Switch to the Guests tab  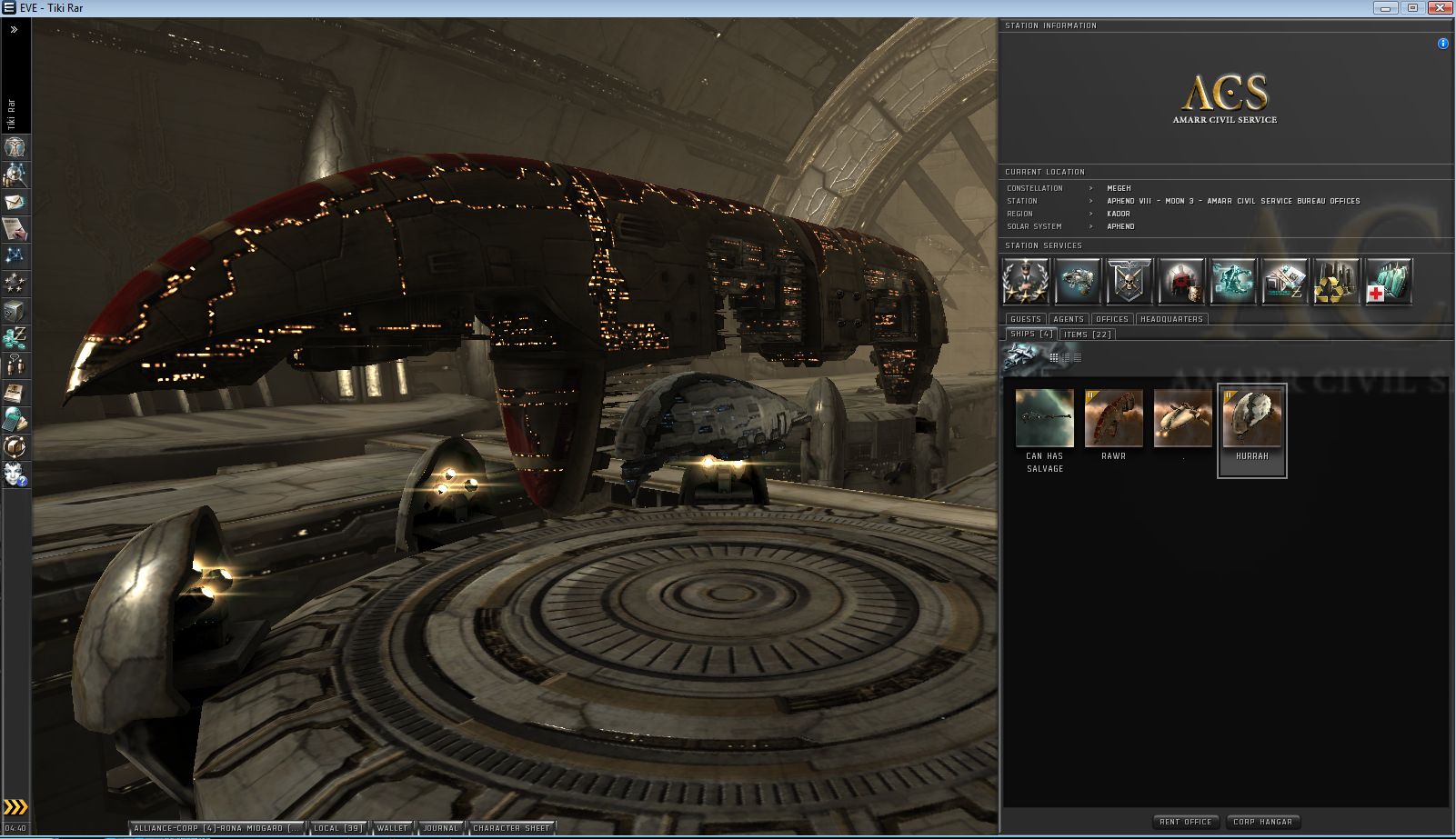(x=1026, y=319)
